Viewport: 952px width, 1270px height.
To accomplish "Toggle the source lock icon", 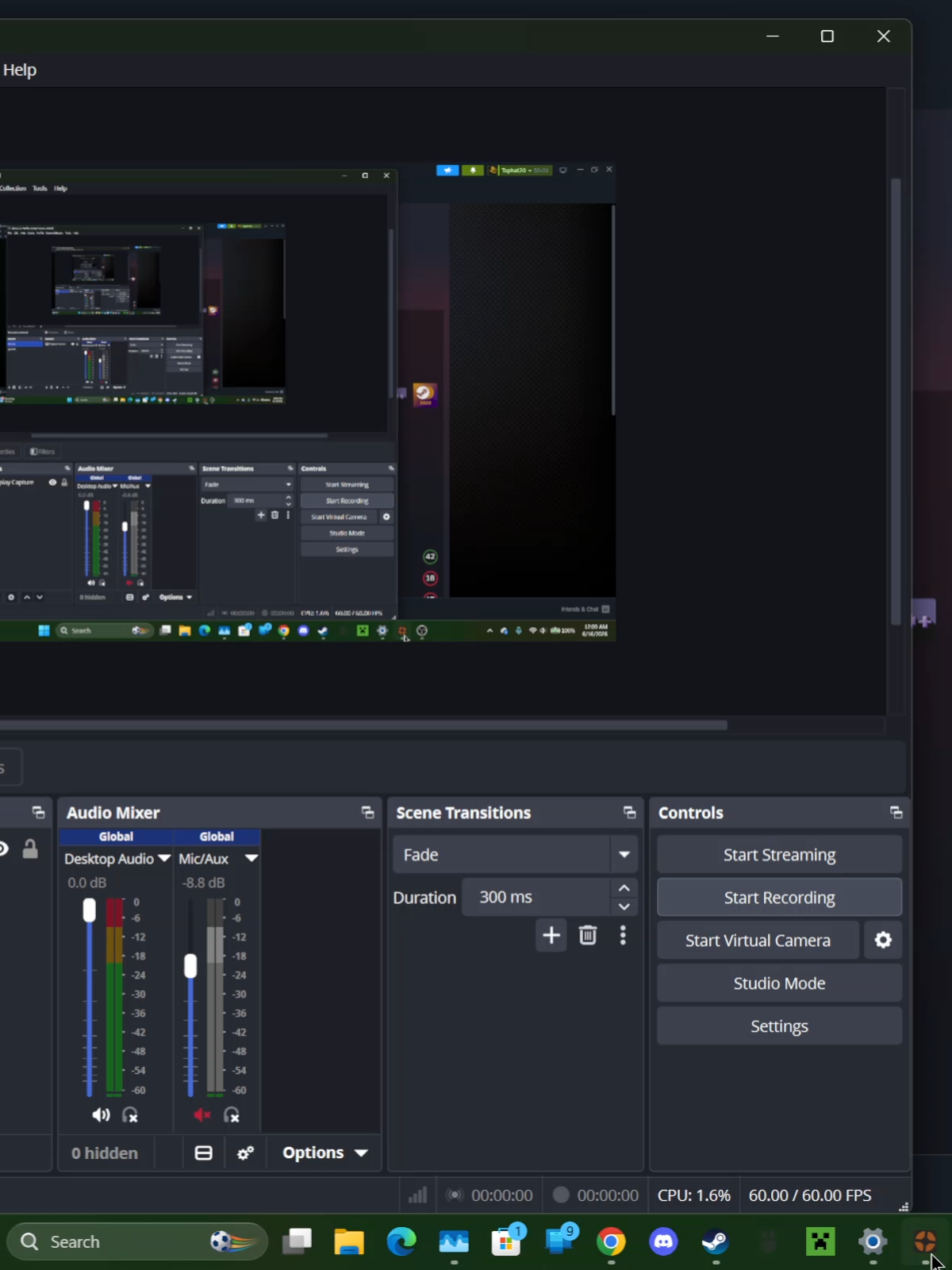I will click(30, 849).
